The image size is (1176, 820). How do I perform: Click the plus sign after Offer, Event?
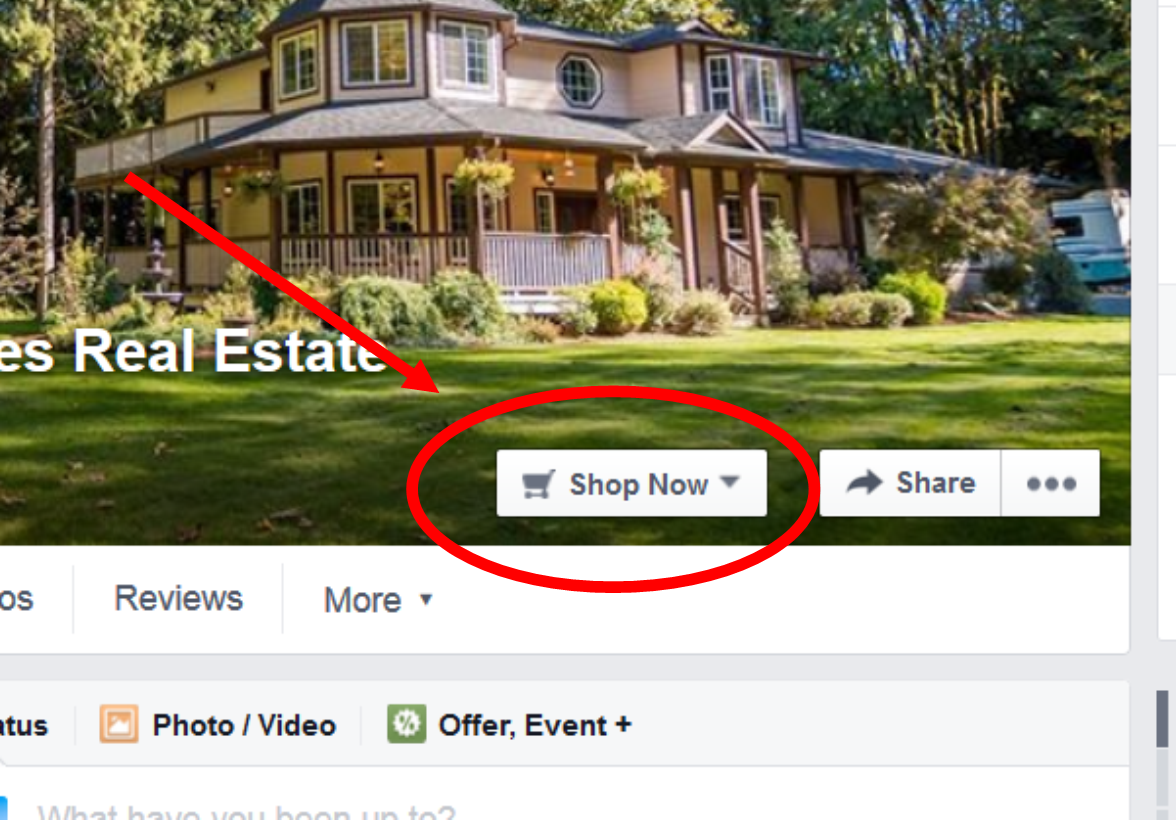point(623,724)
